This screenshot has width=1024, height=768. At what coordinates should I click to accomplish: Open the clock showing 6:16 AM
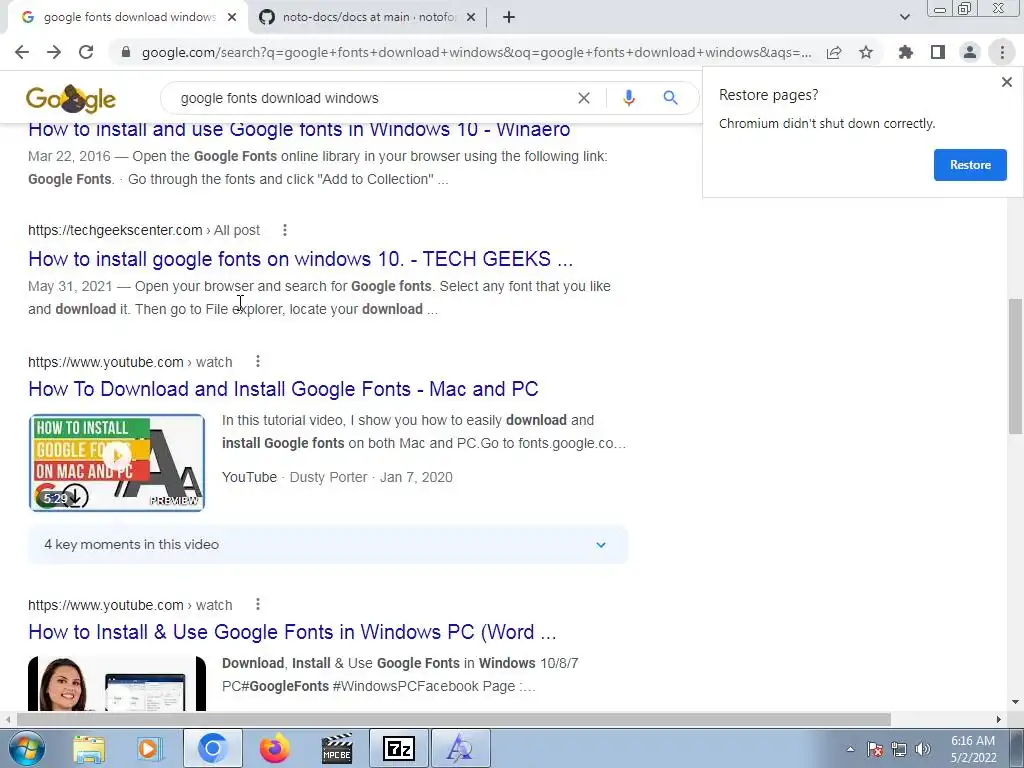pos(973,749)
